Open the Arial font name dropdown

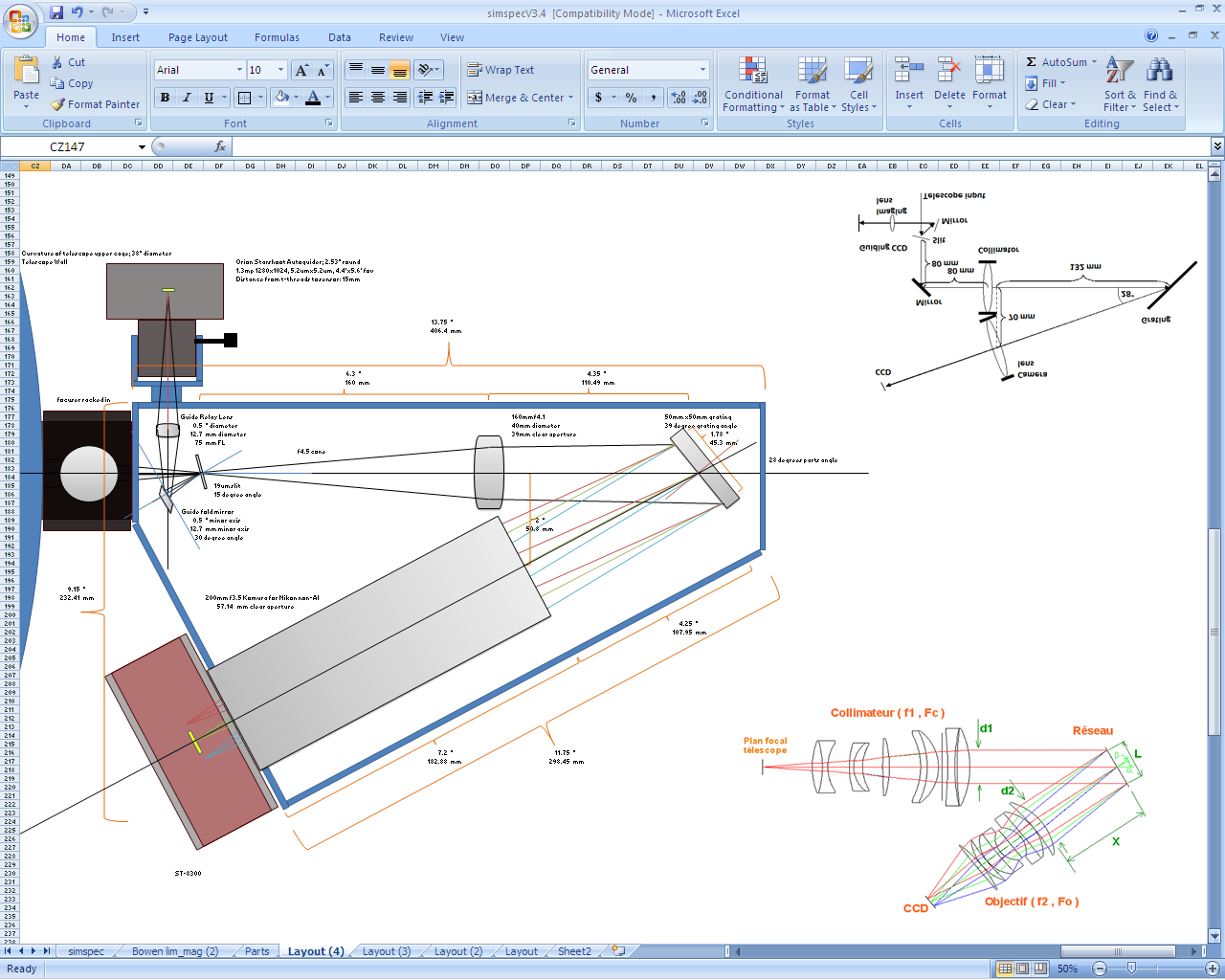239,70
